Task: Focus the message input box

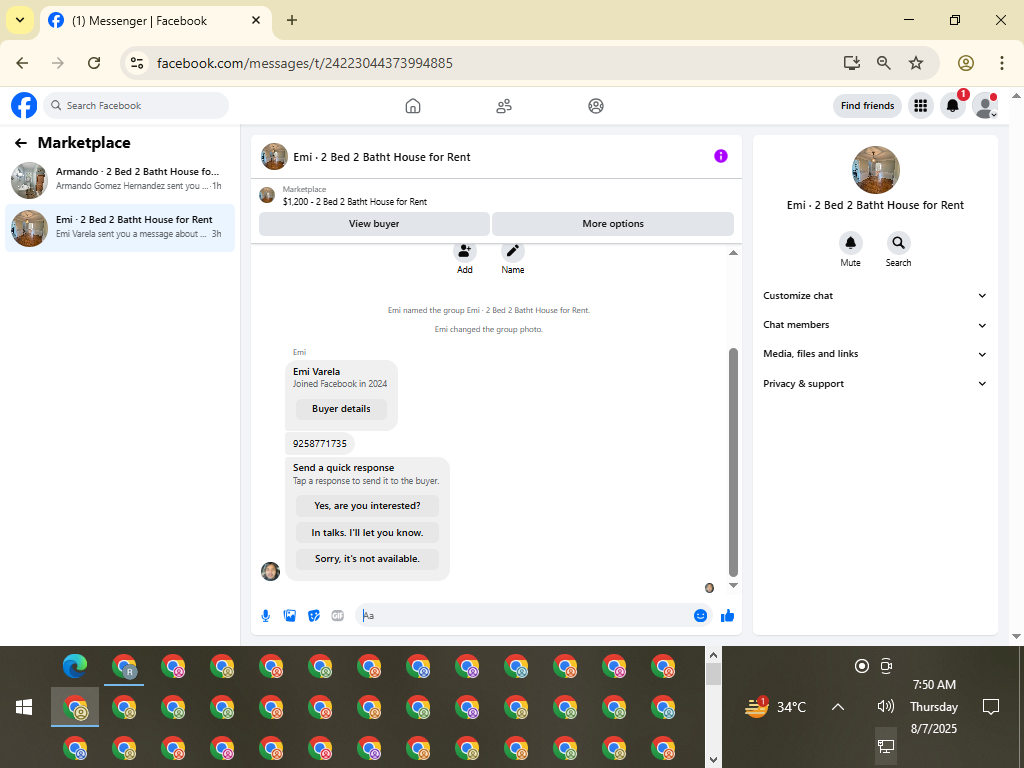Action: pos(526,615)
